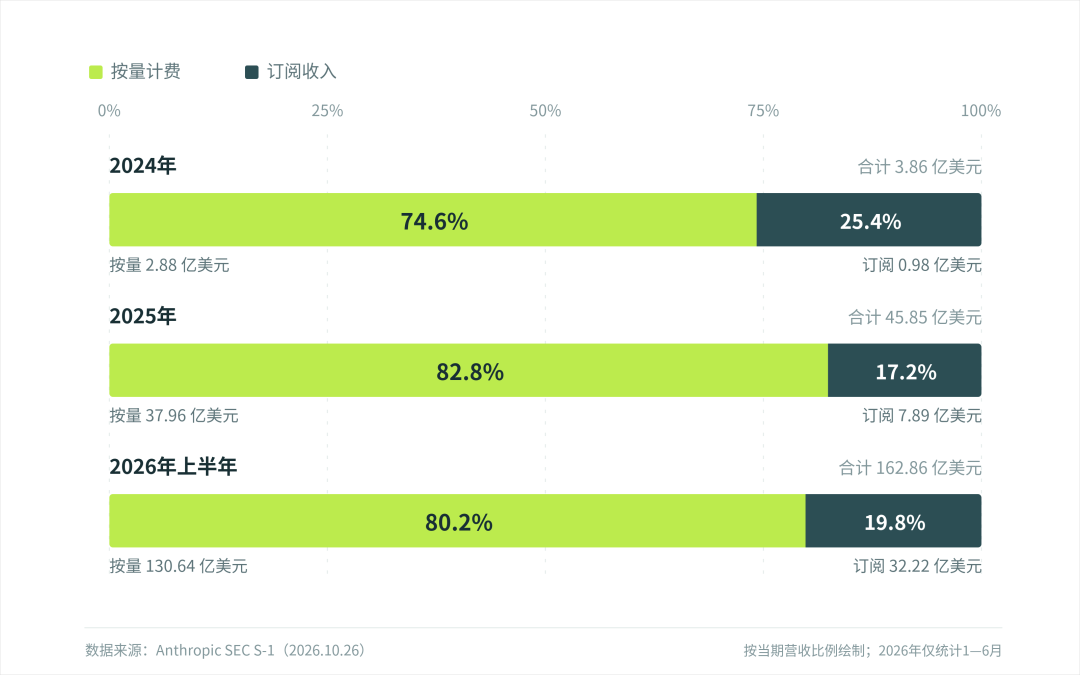Click the 80.2% green bar for 2026年上半年
Screen dimensions: 1080x675
(457, 521)
